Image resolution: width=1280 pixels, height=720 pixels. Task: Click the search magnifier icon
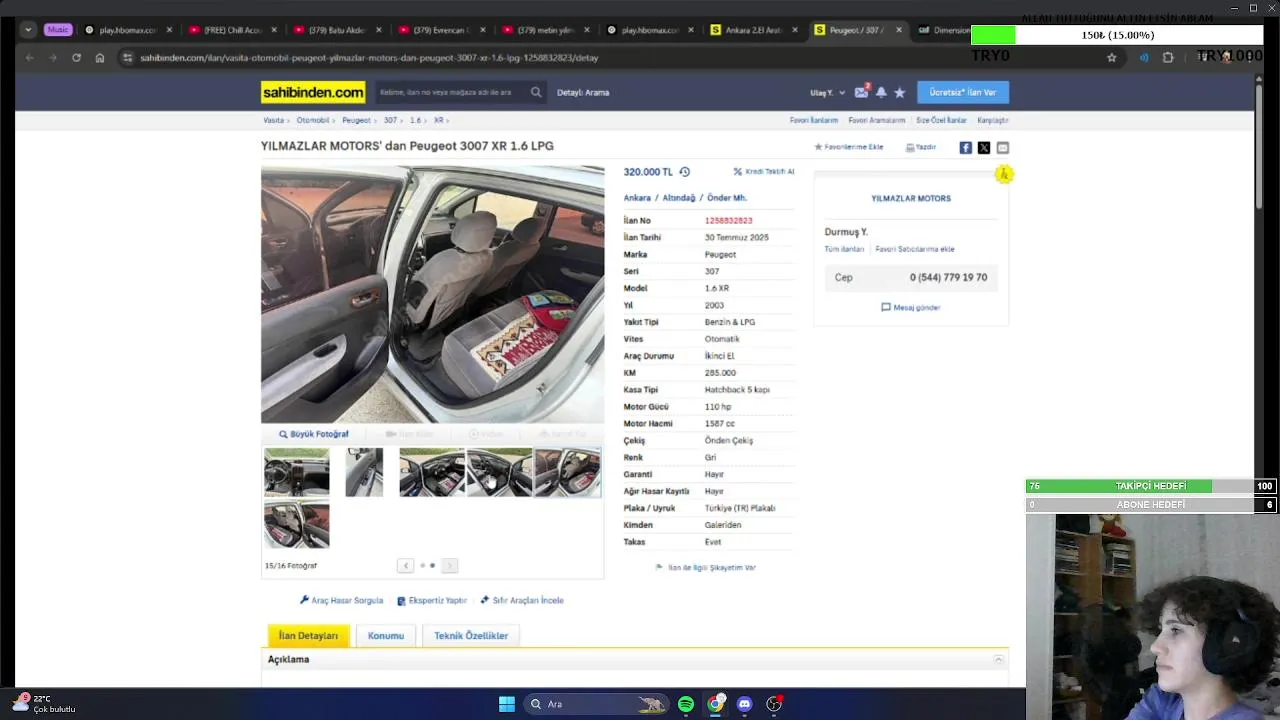tap(536, 92)
